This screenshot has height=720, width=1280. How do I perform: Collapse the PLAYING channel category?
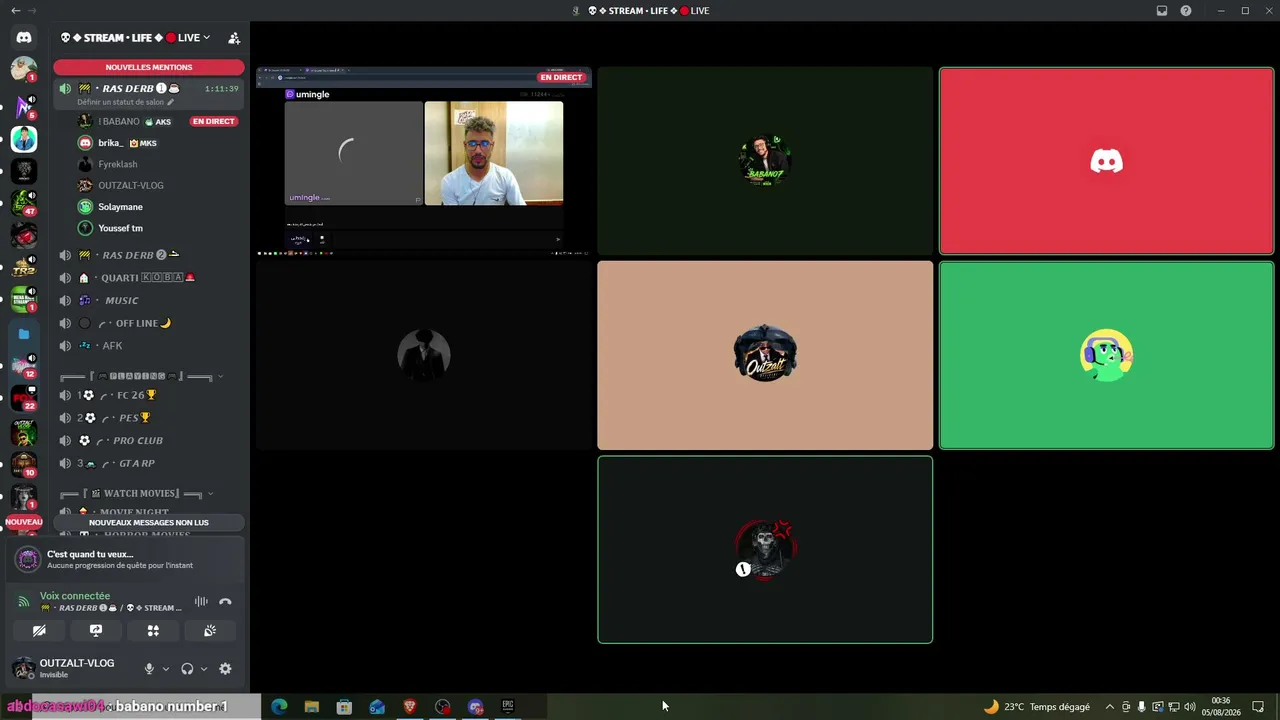pos(141,376)
